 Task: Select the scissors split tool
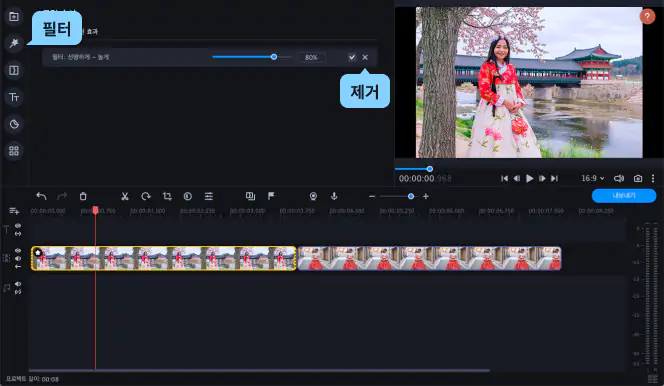124,196
